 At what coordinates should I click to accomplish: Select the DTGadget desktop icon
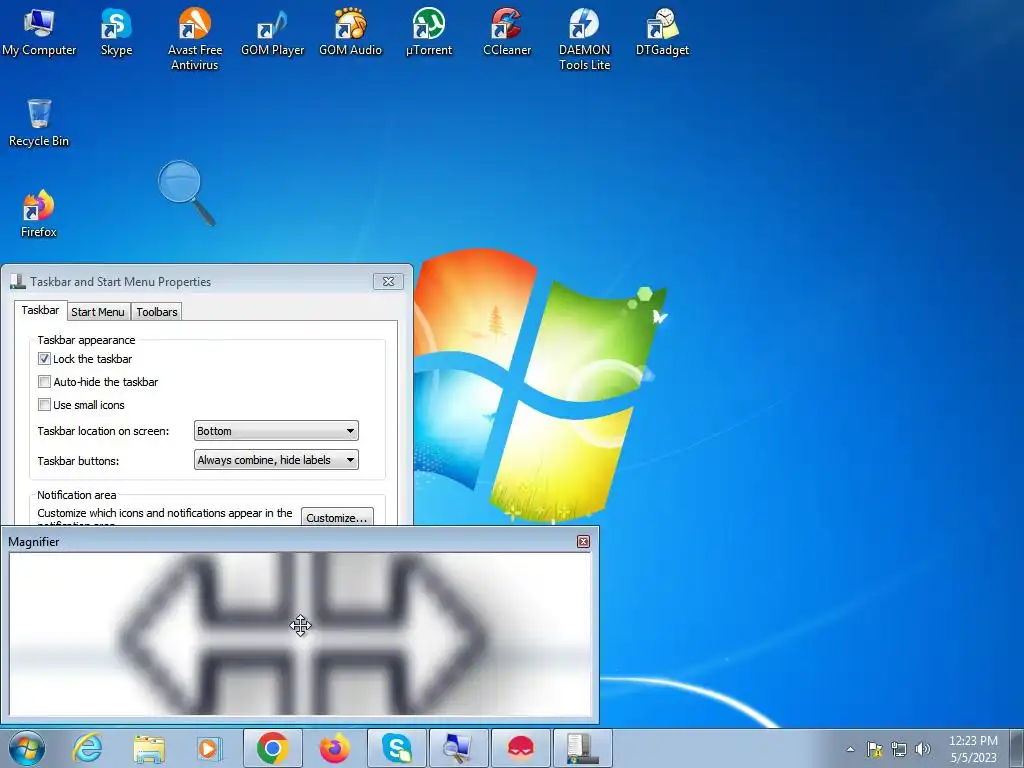pyautogui.click(x=662, y=32)
